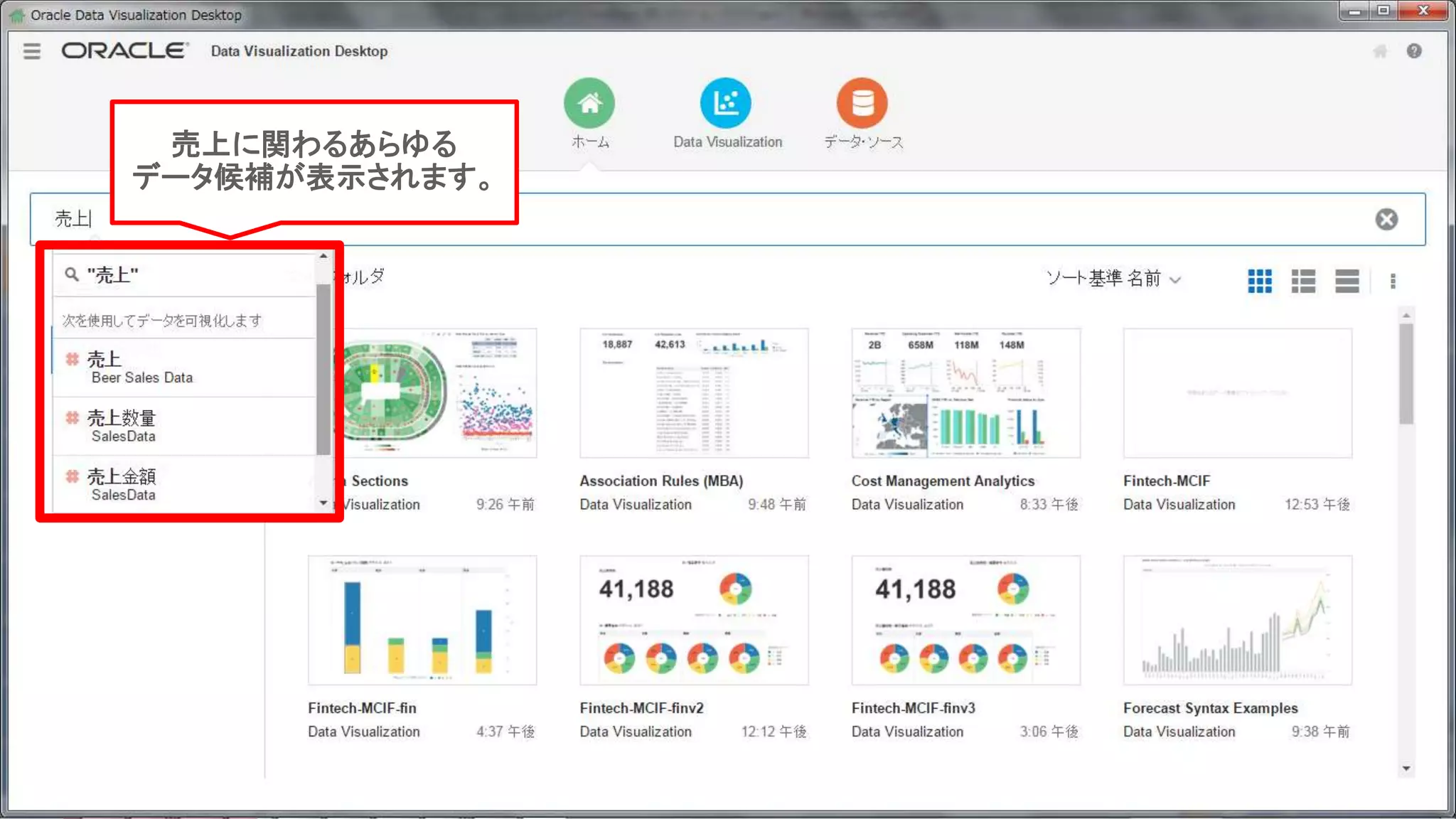Open the green Home icon

(x=589, y=103)
